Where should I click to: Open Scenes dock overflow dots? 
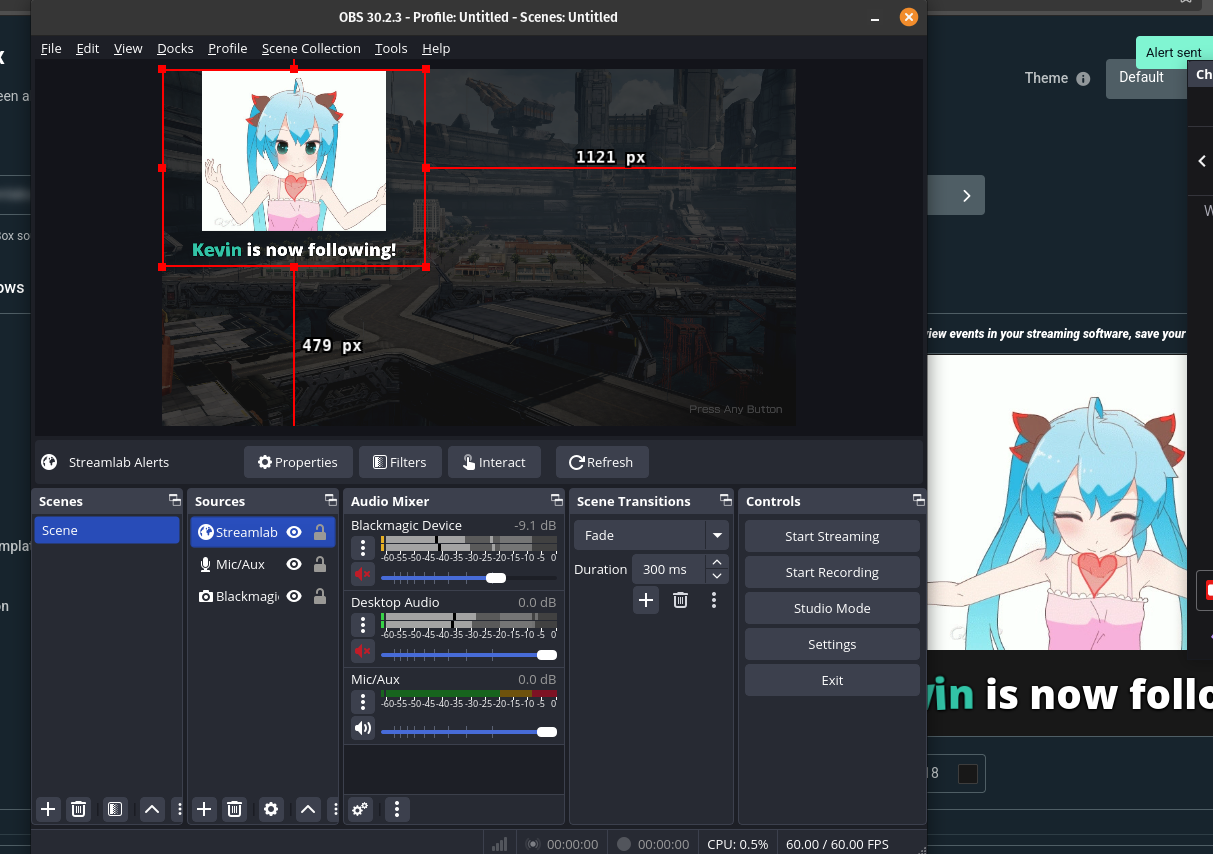point(179,809)
